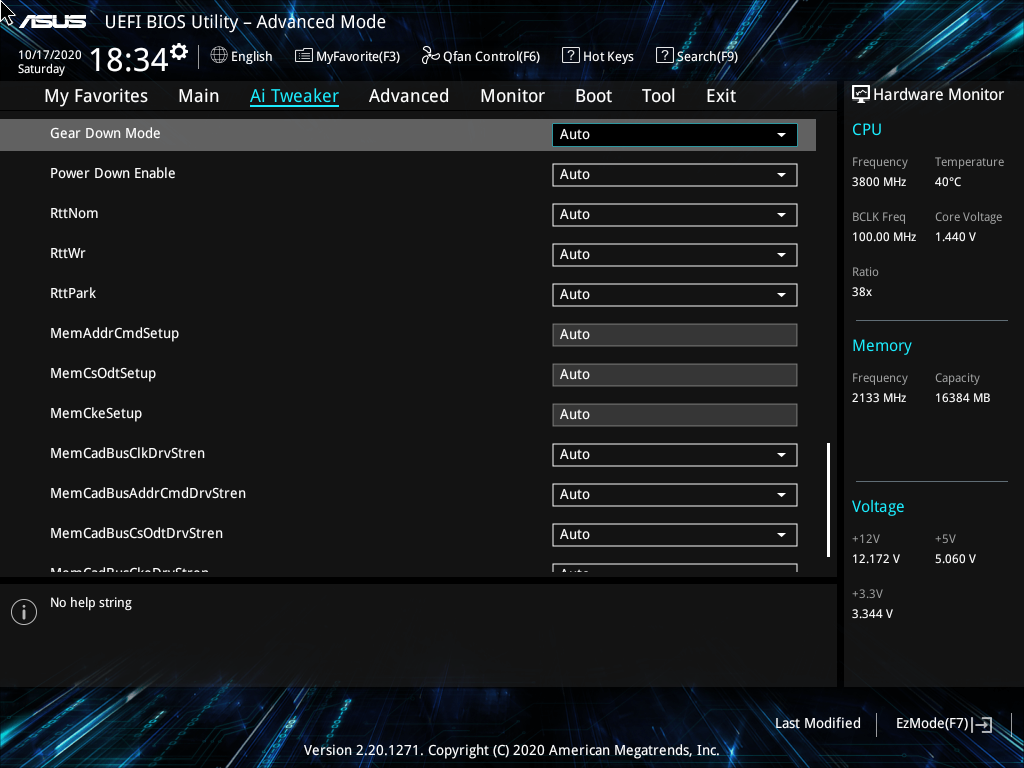Click the CPU temperature 40°C value

pos(948,182)
